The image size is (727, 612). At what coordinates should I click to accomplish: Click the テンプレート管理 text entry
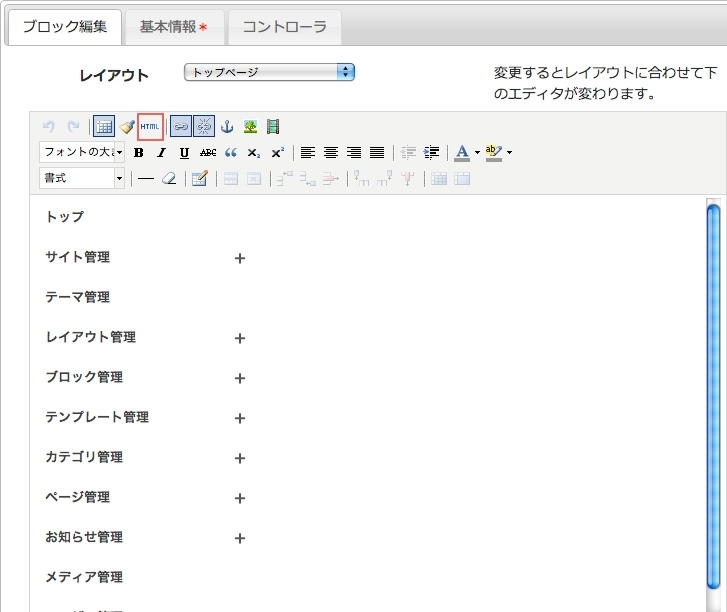(x=97, y=417)
